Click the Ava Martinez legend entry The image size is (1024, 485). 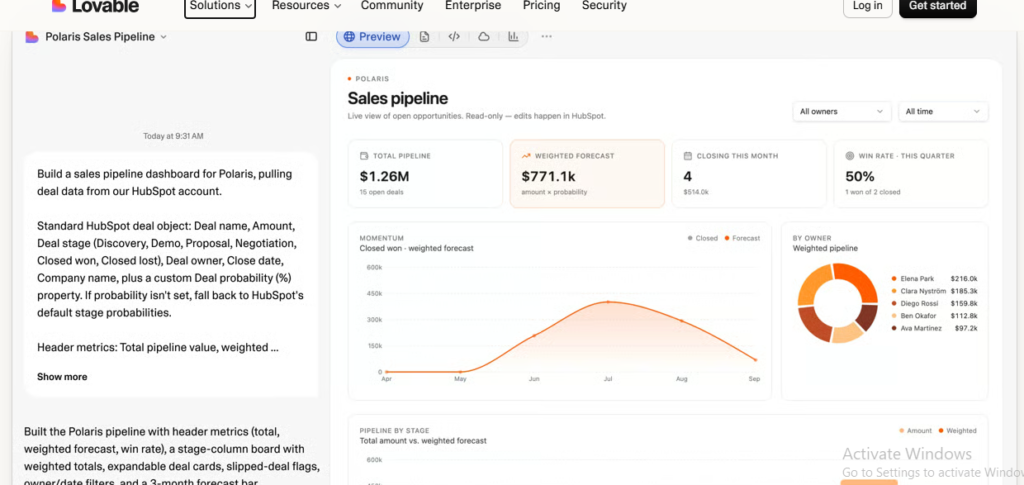click(934, 328)
